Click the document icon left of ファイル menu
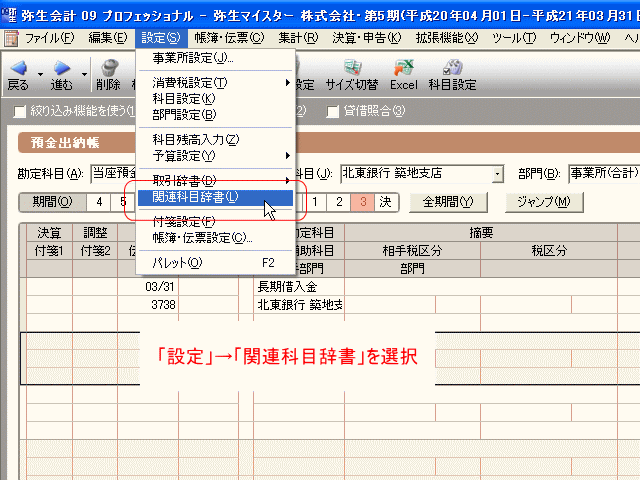 pos(11,38)
